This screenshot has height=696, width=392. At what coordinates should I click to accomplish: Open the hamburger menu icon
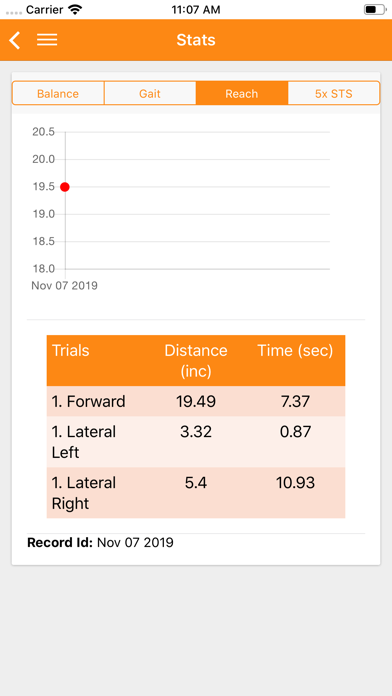pyautogui.click(x=47, y=40)
